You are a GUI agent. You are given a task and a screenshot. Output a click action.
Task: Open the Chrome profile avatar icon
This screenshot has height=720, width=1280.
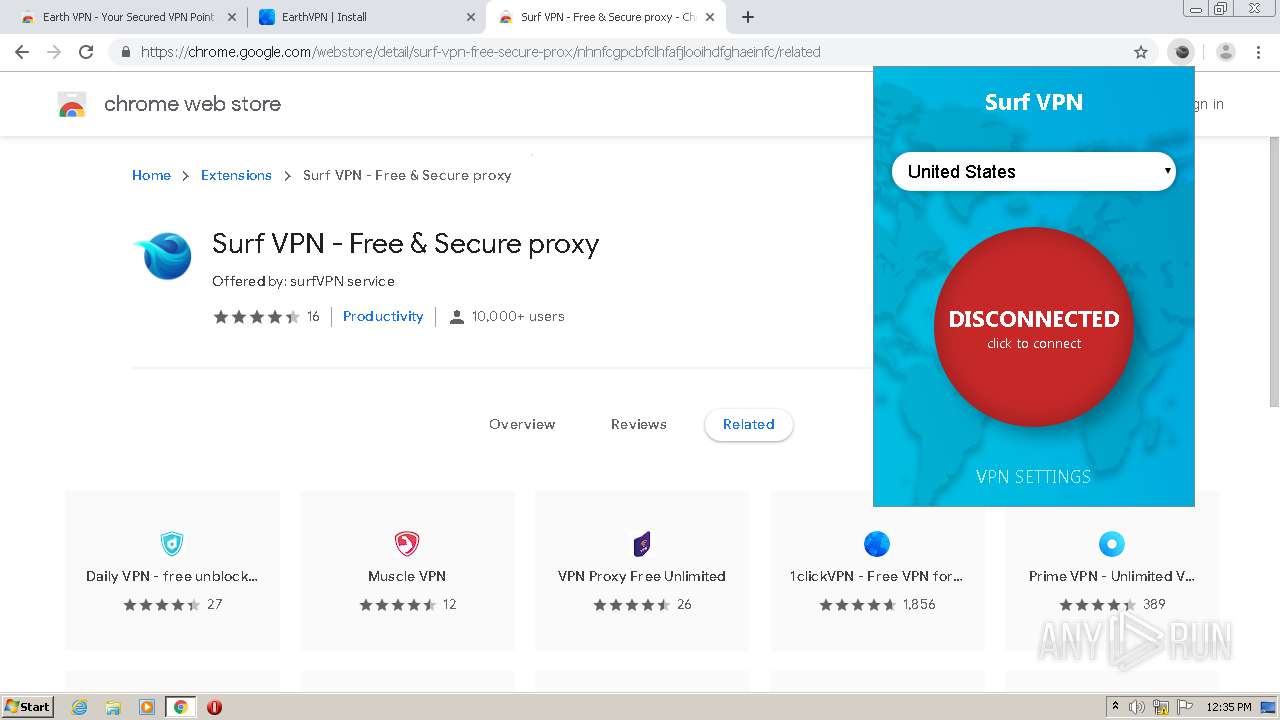pyautogui.click(x=1225, y=52)
